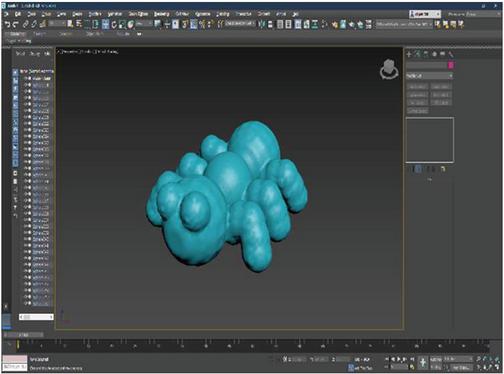The image size is (504, 374).
Task: Switch to Hierarchy tab in command panel
Action: tap(426, 54)
